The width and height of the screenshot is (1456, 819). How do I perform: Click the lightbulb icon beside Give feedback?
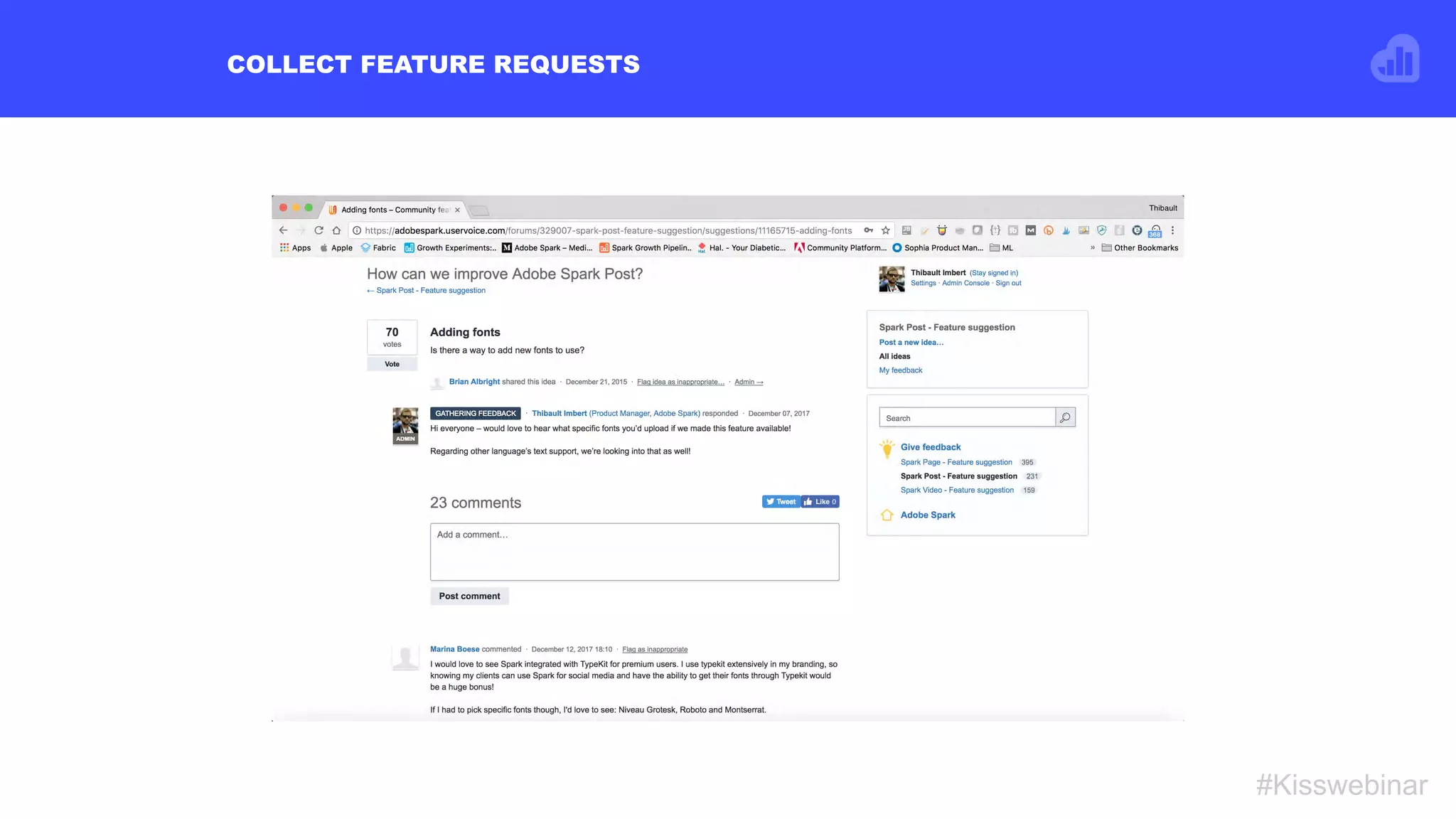pyautogui.click(x=887, y=449)
